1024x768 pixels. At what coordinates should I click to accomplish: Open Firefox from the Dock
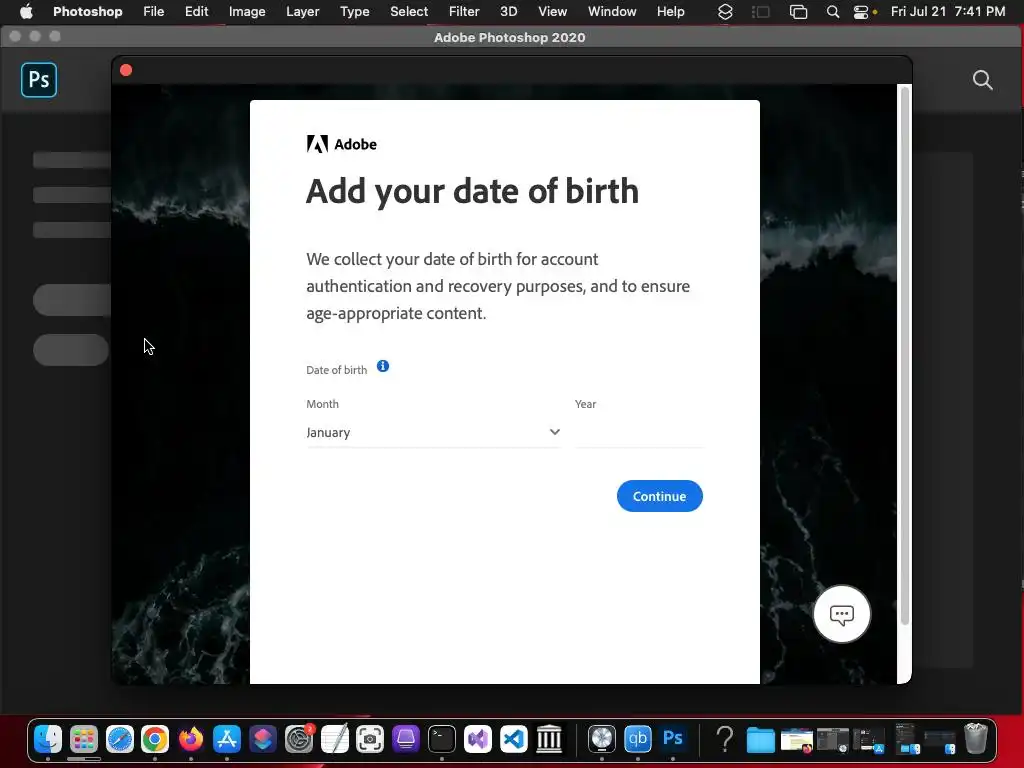point(191,739)
